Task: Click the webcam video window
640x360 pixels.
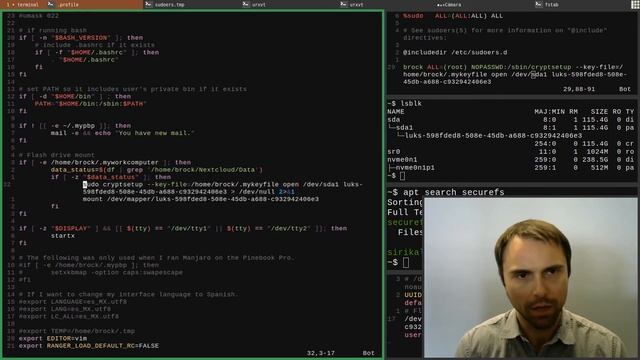Action: click(x=531, y=278)
